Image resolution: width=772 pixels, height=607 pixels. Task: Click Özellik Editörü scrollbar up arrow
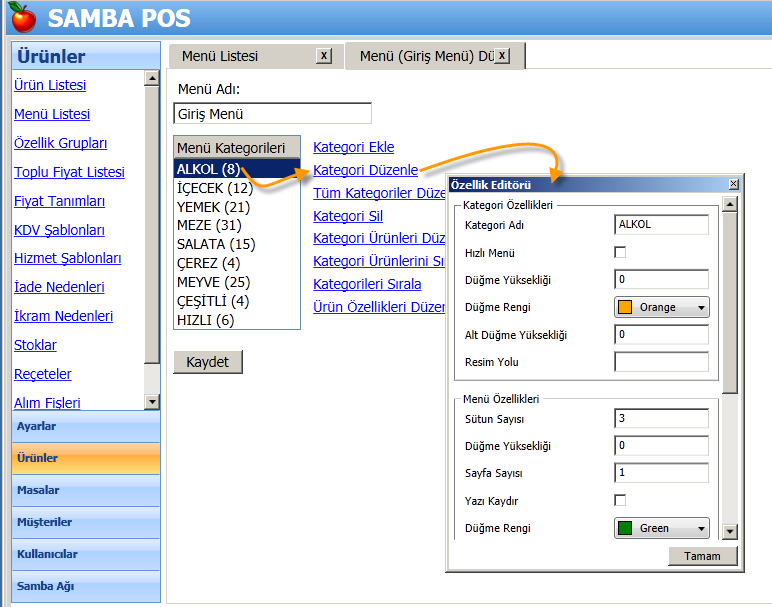[x=730, y=204]
